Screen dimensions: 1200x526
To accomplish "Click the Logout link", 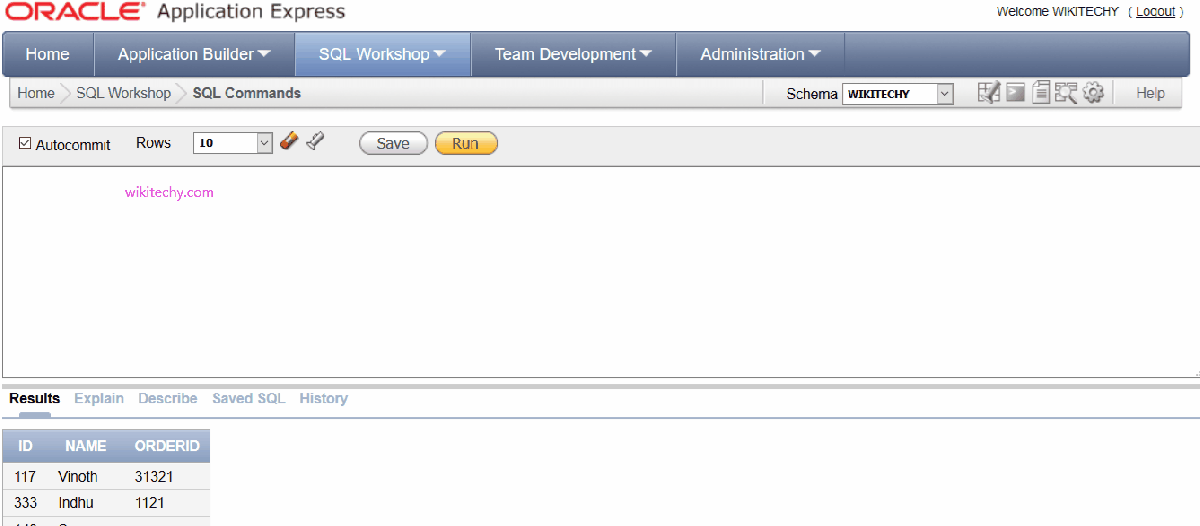I will point(1155,11).
